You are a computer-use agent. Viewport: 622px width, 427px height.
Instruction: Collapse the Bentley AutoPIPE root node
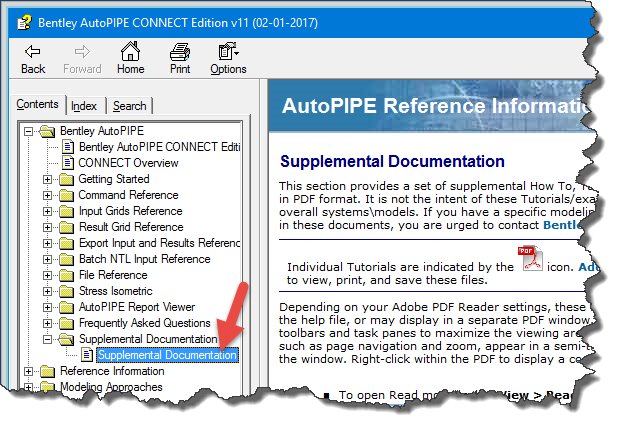click(x=28, y=131)
